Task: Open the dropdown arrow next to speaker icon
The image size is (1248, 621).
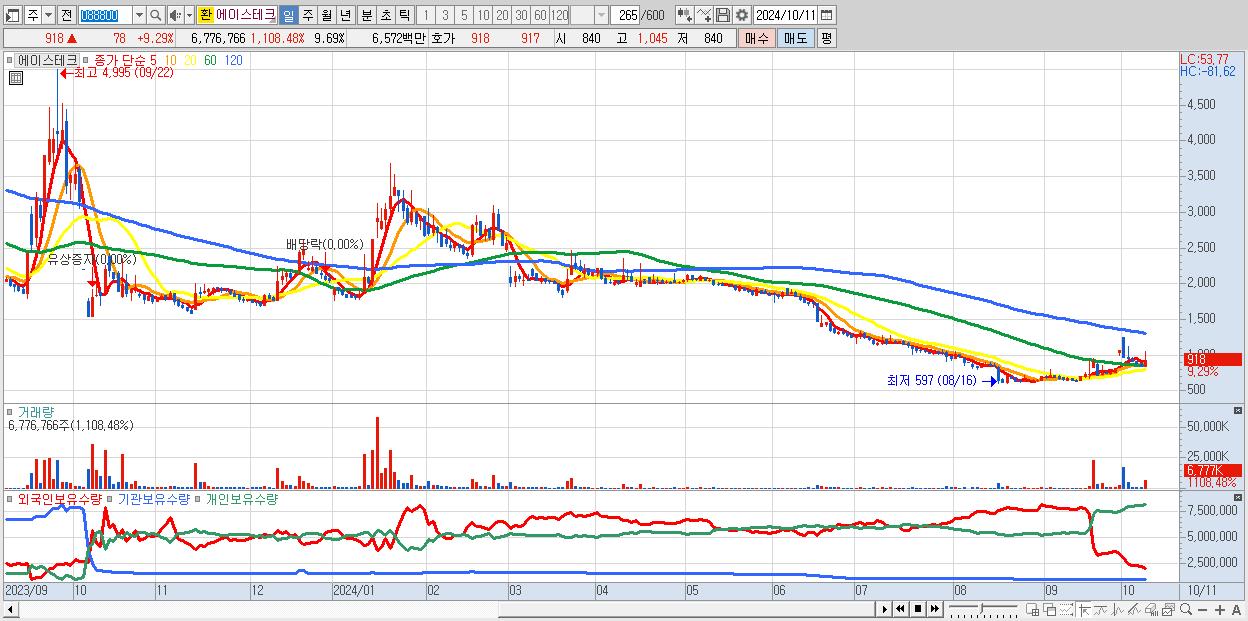Action: pyautogui.click(x=189, y=15)
